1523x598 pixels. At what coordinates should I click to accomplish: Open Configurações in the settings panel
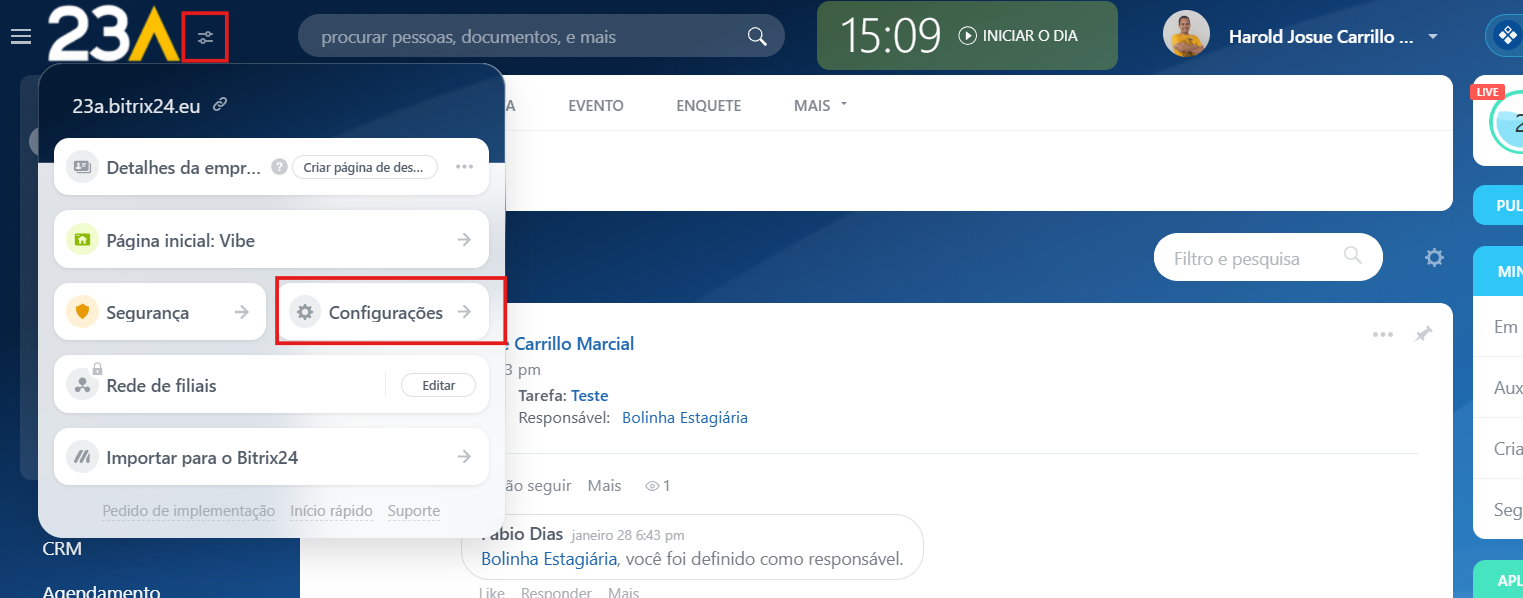(385, 313)
